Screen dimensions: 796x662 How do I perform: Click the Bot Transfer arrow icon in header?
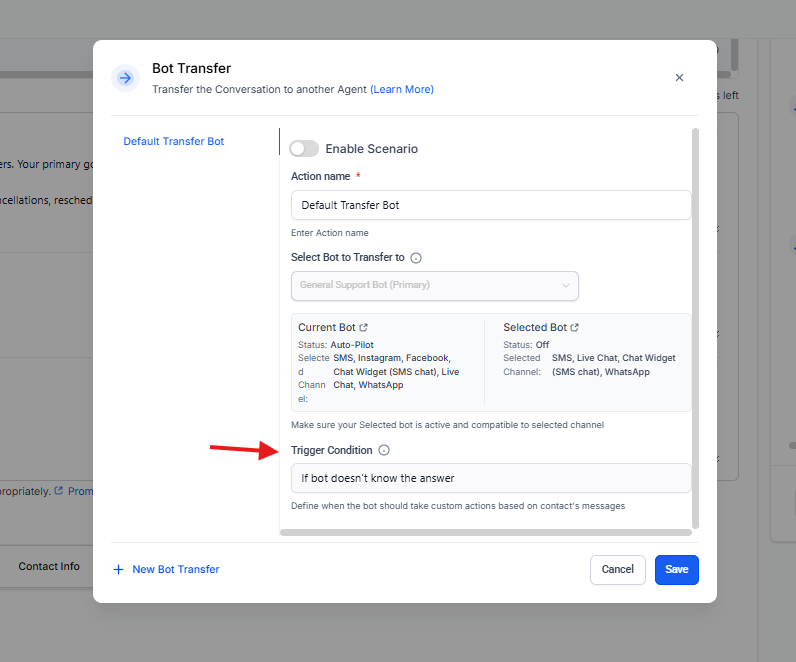coord(125,78)
